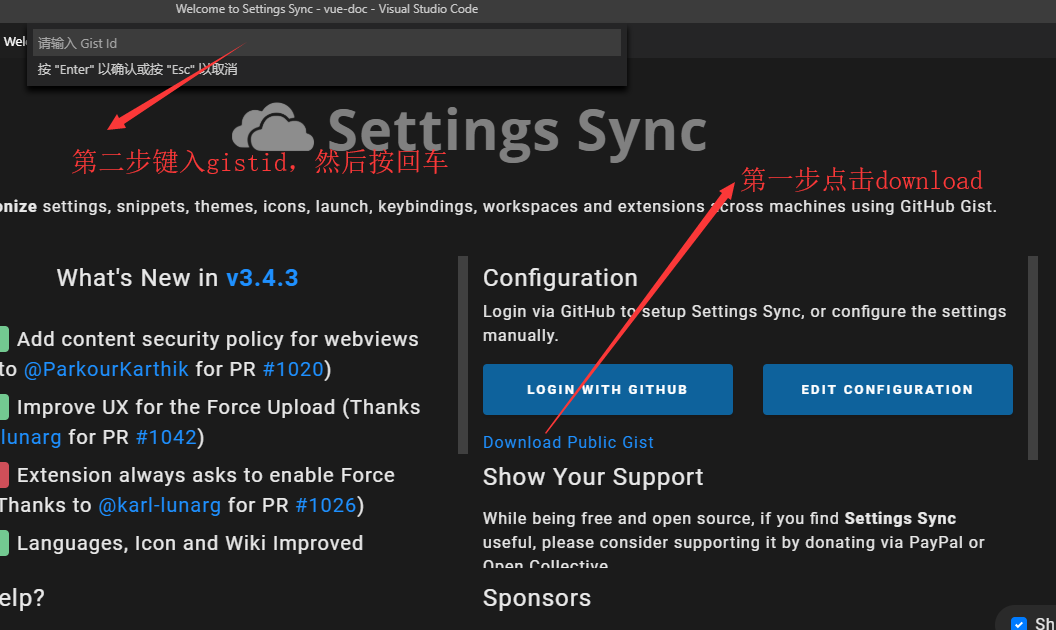
Task: Click "Languages, Icon and Wiki Improved" text
Action: (x=190, y=543)
